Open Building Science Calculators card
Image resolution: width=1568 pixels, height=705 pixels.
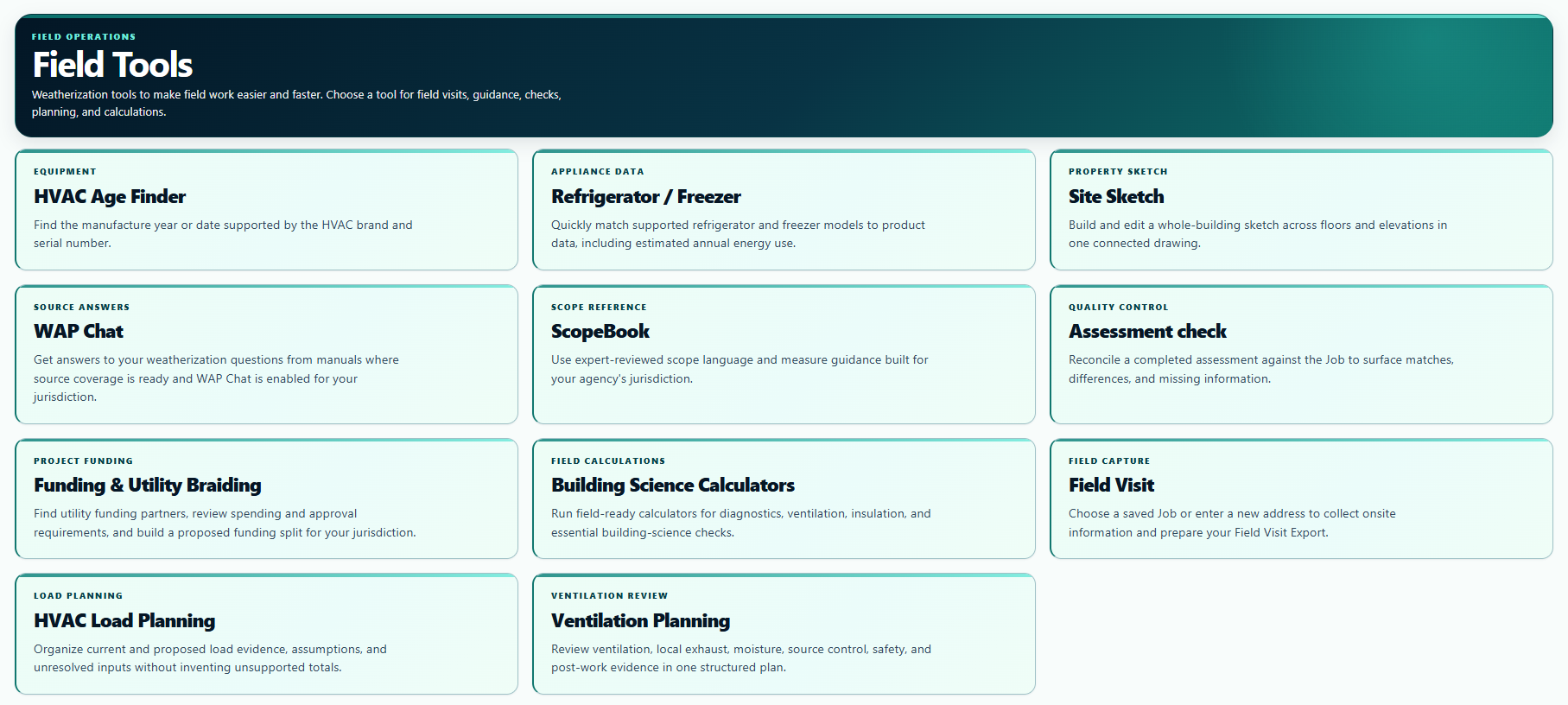(784, 499)
